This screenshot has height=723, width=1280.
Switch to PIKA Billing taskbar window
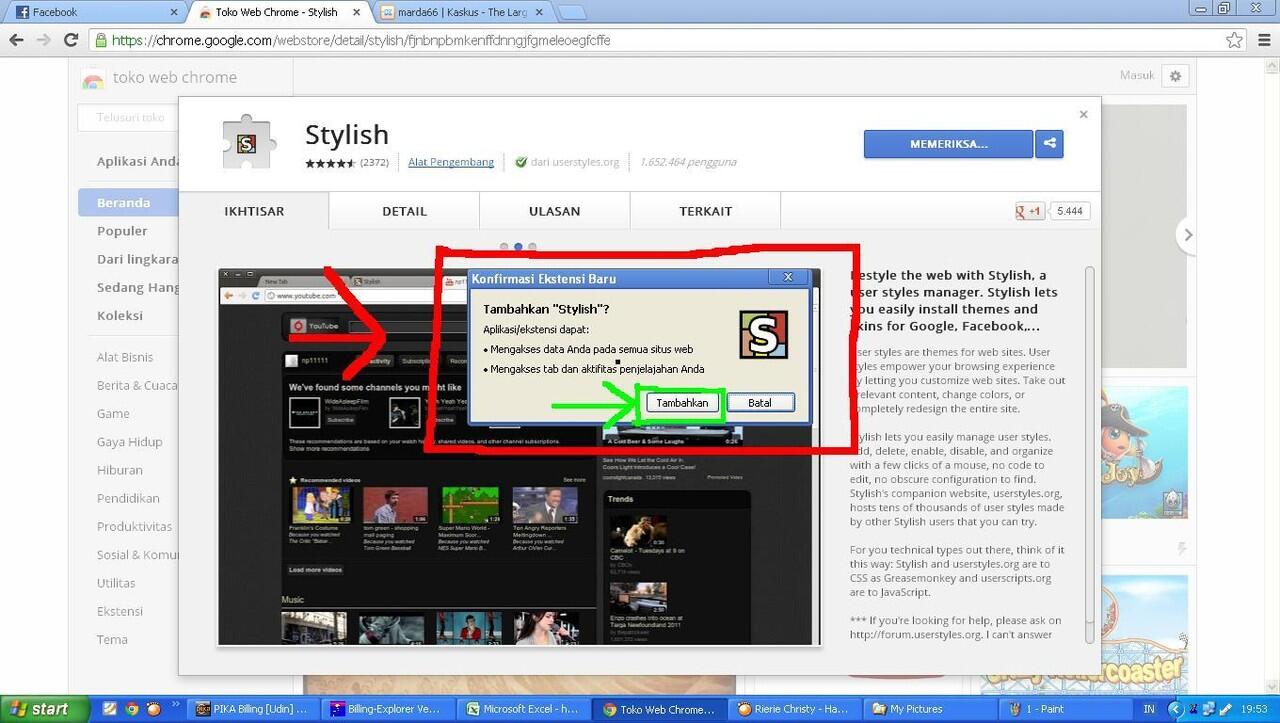pos(251,709)
